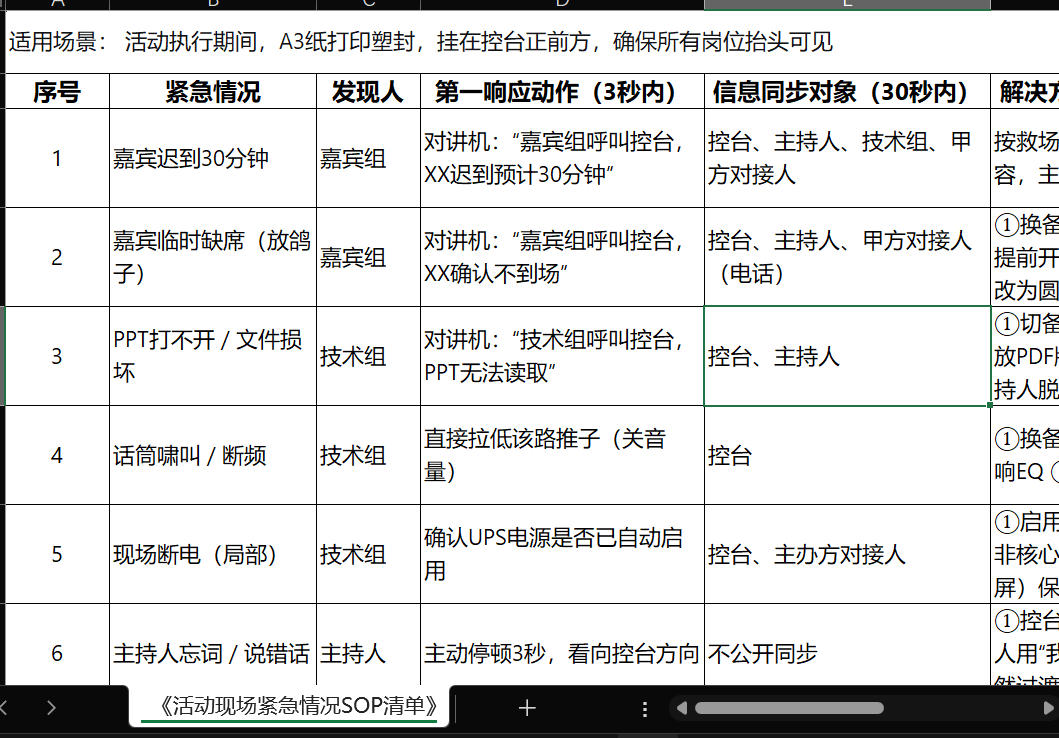Screen dimensions: 1059x738
Task: Go to previous sheet tab arrow
Action: [3, 708]
